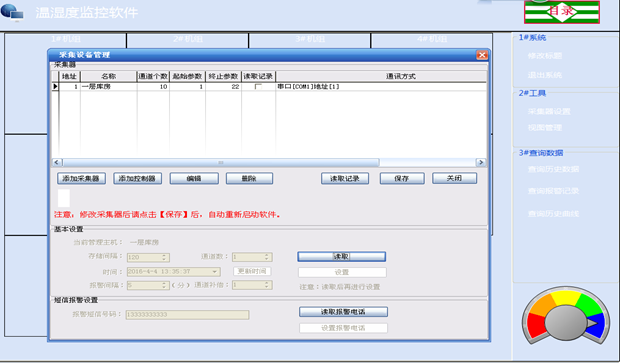The height and width of the screenshot is (363, 620).
Task: Click the horizontal scrollbar thumb under table
Action: (x=221, y=163)
